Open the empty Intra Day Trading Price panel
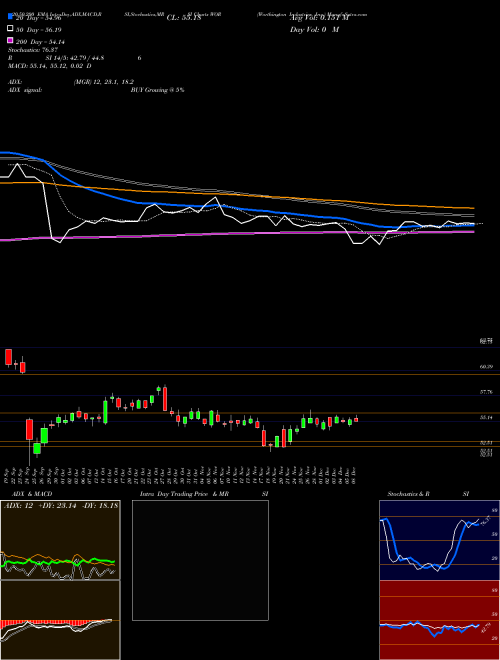The image size is (500, 660). tap(200, 560)
